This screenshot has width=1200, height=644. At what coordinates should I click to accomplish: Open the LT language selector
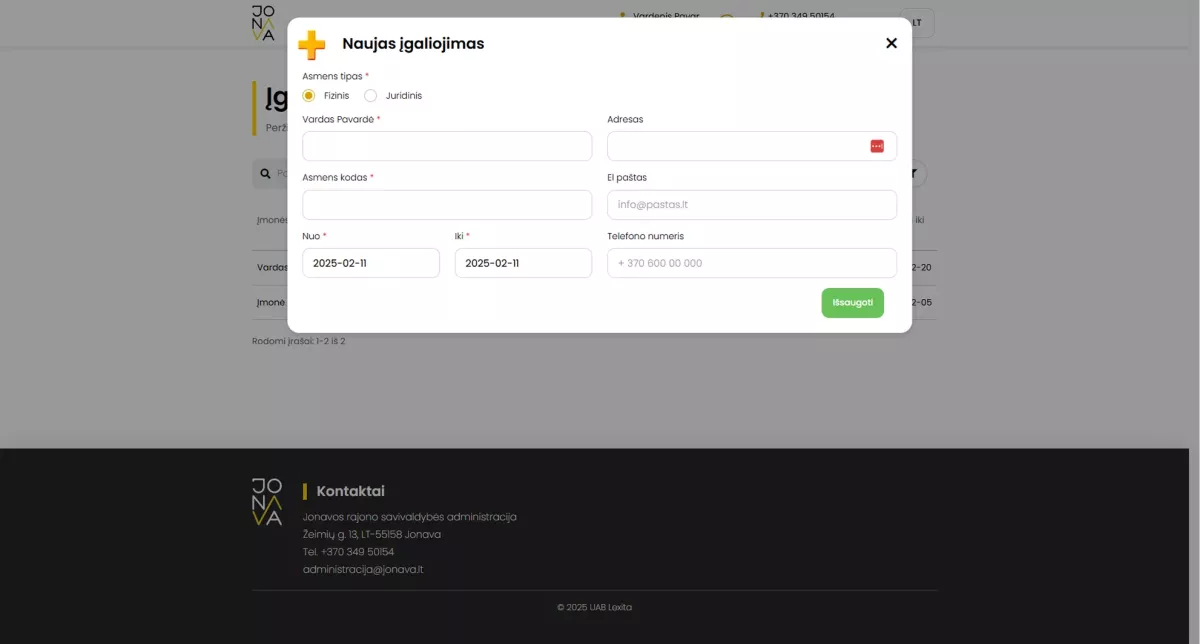click(916, 22)
